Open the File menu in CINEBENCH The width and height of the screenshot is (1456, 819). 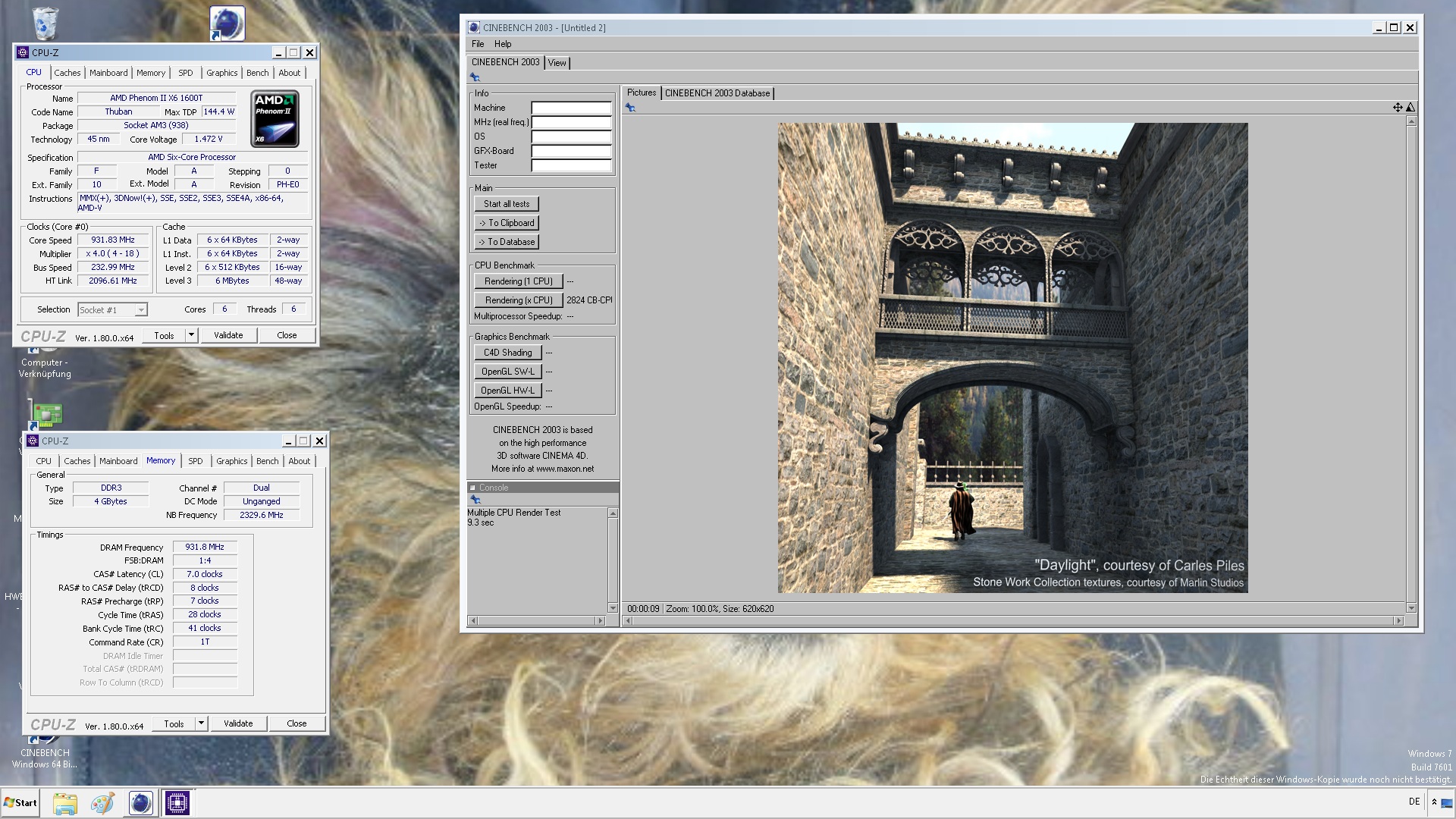coord(478,44)
